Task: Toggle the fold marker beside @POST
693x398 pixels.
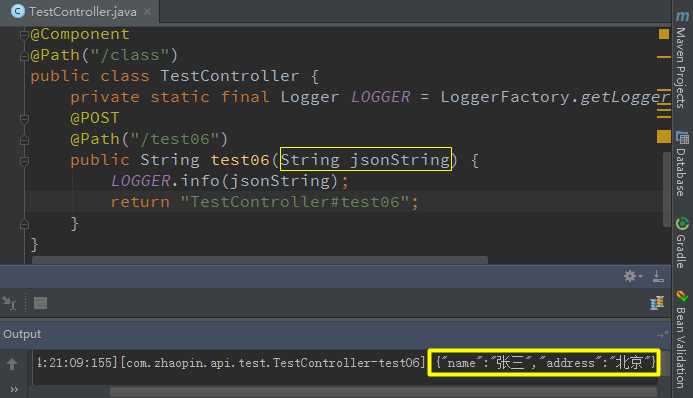Action: tap(24, 118)
